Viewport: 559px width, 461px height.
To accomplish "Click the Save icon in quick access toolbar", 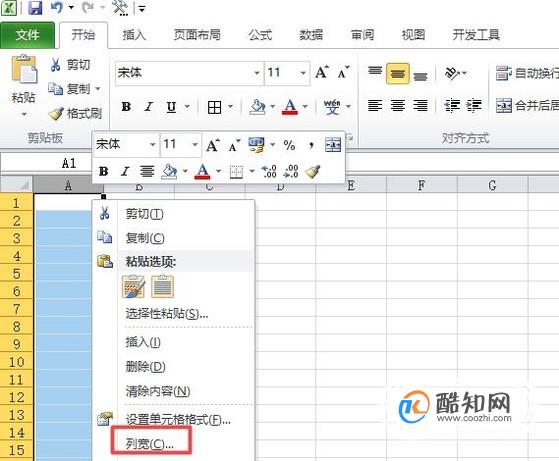I will coord(35,7).
